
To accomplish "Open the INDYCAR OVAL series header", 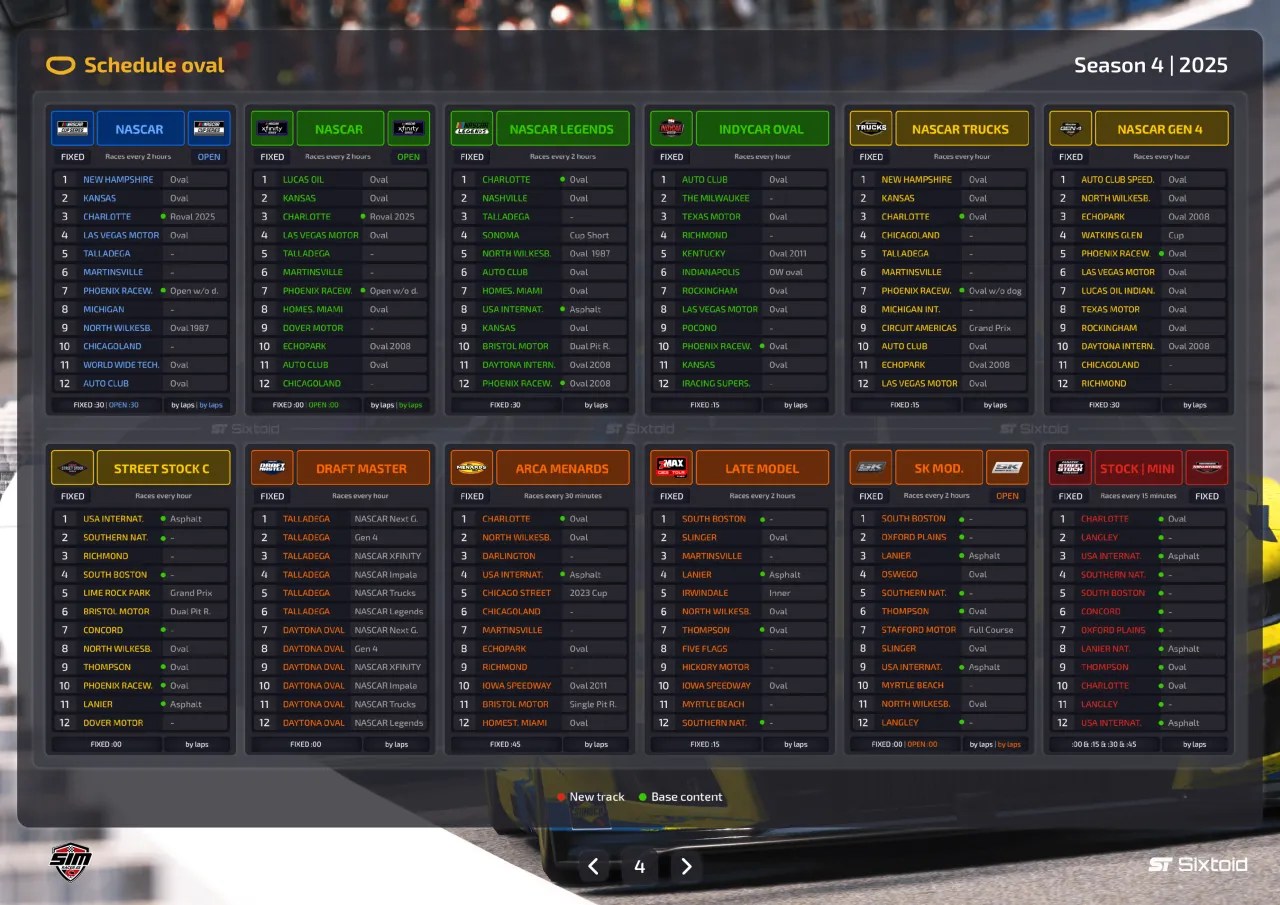I will [762, 129].
